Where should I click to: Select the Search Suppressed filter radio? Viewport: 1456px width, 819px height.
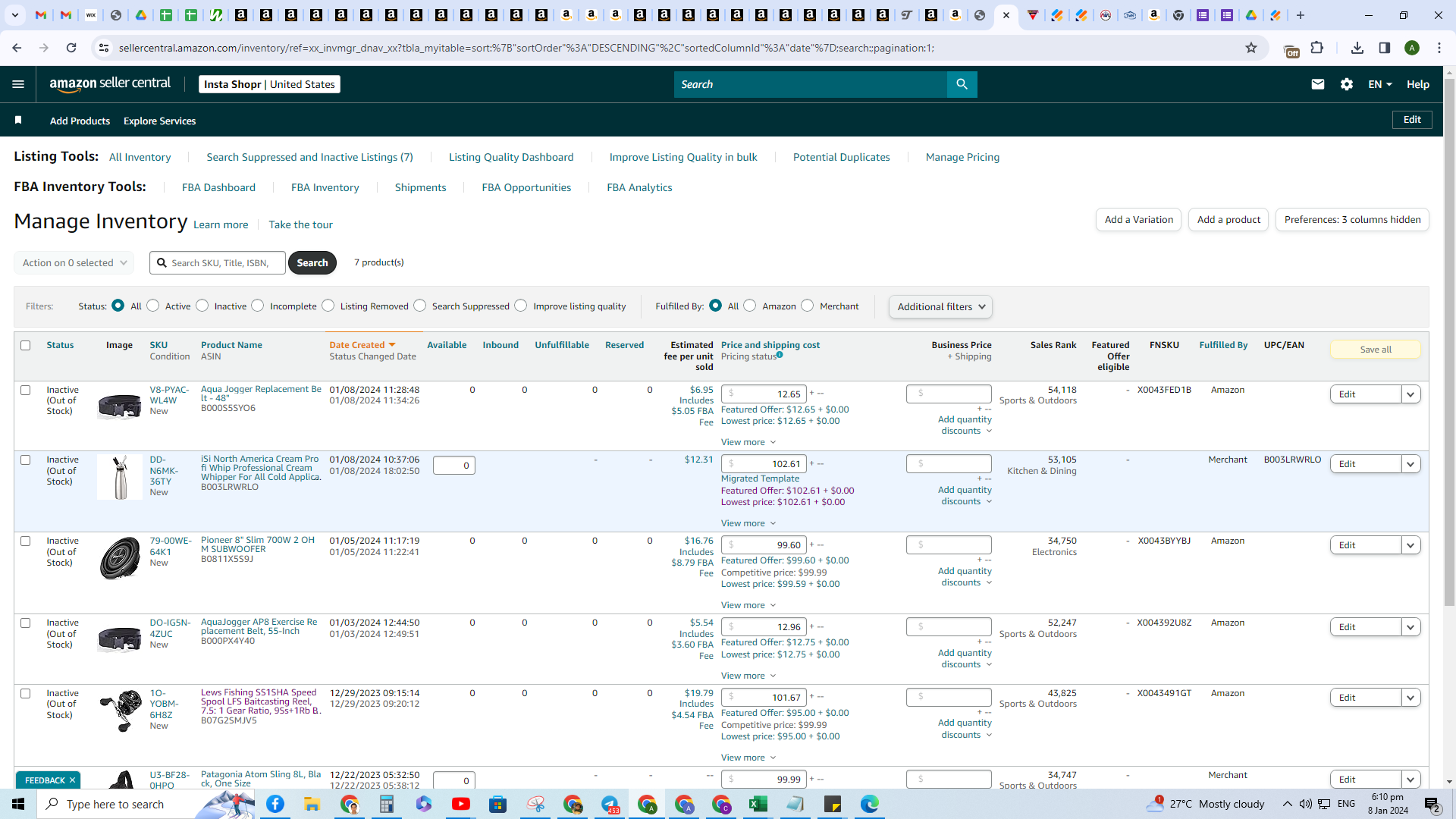[x=420, y=306]
